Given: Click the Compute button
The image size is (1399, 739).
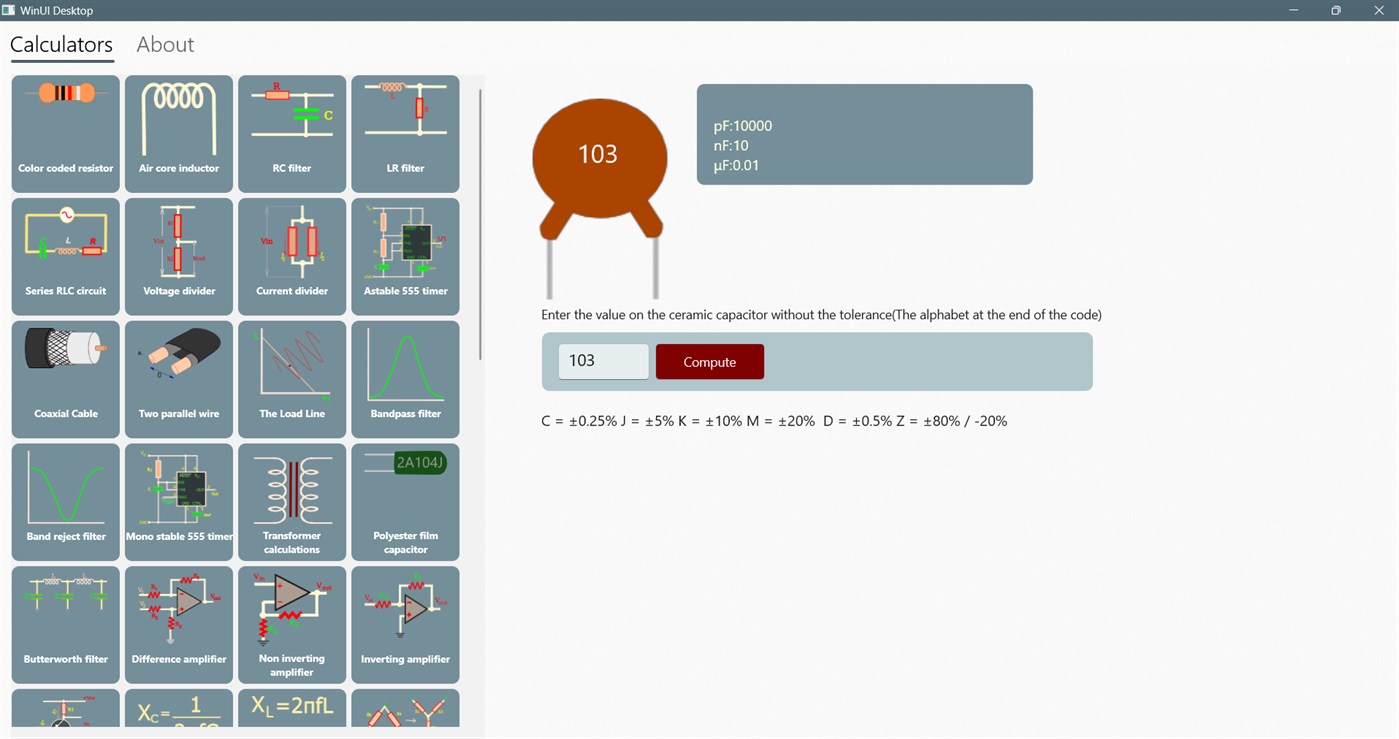Looking at the screenshot, I should 710,361.
